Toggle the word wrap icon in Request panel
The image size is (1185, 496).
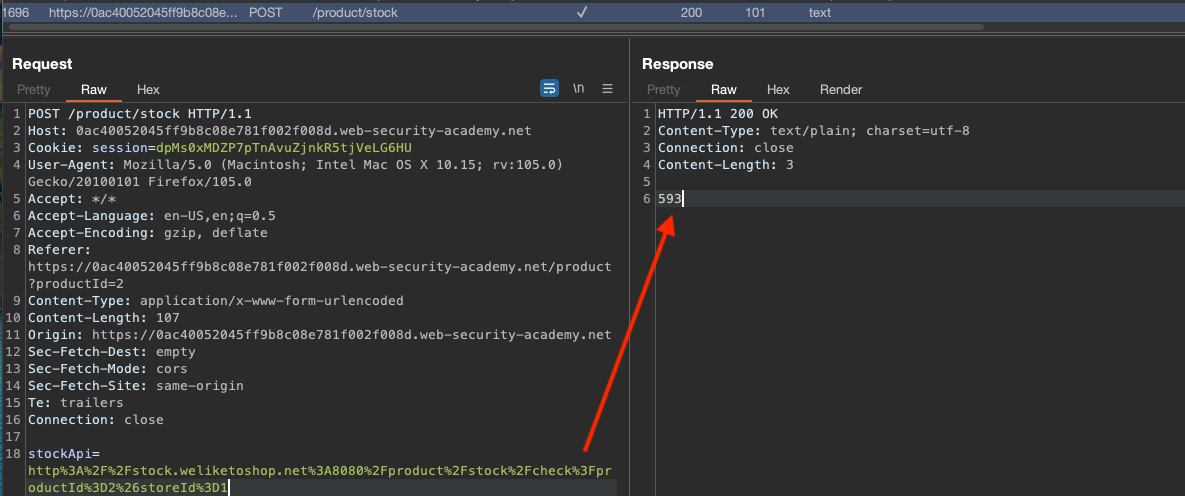(x=549, y=89)
